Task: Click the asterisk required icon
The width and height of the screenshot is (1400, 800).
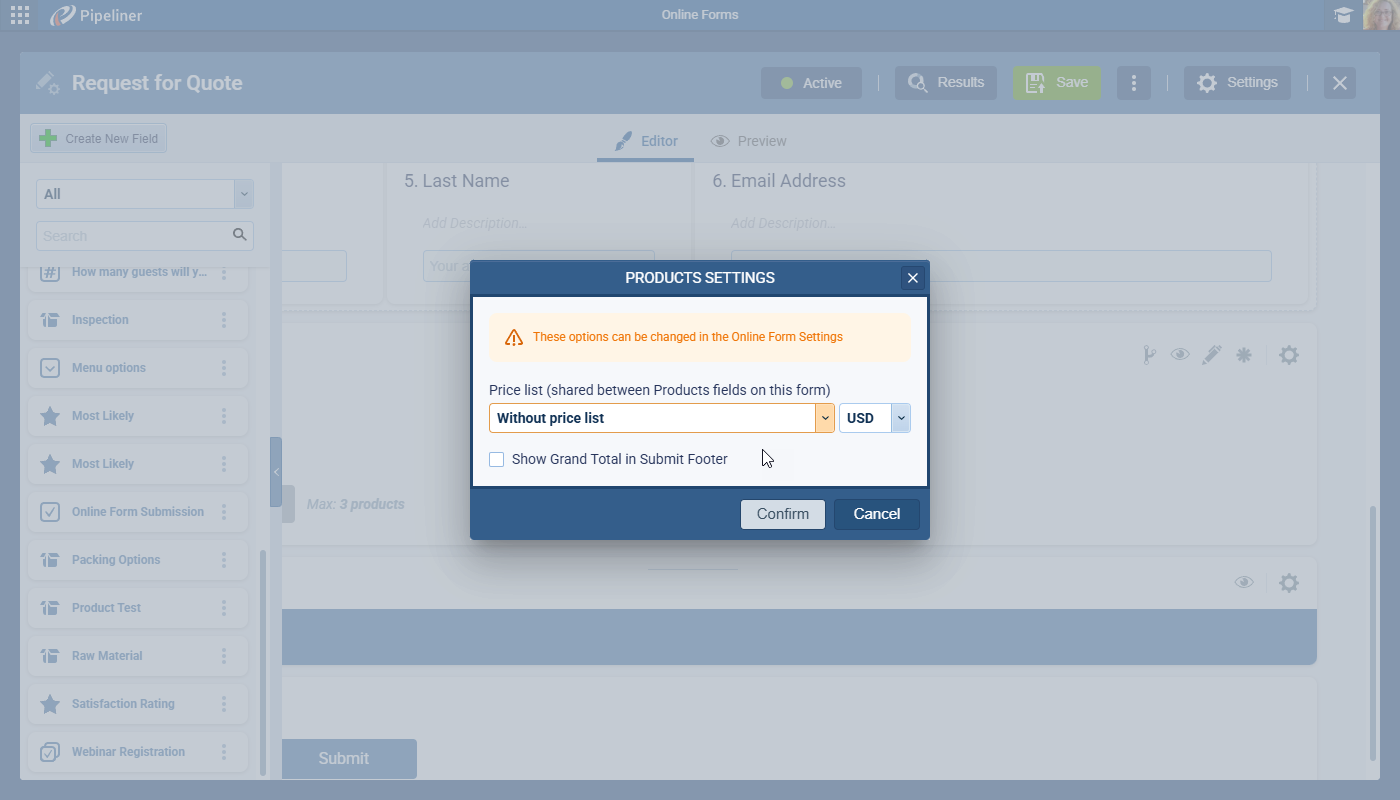Action: pyautogui.click(x=1244, y=355)
